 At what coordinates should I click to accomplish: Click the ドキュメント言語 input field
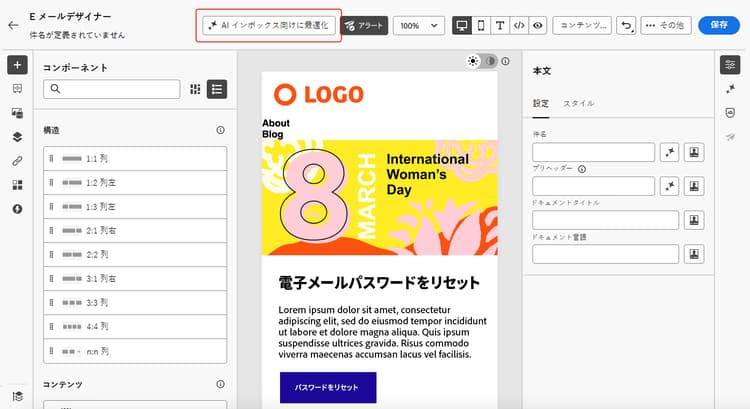605,254
